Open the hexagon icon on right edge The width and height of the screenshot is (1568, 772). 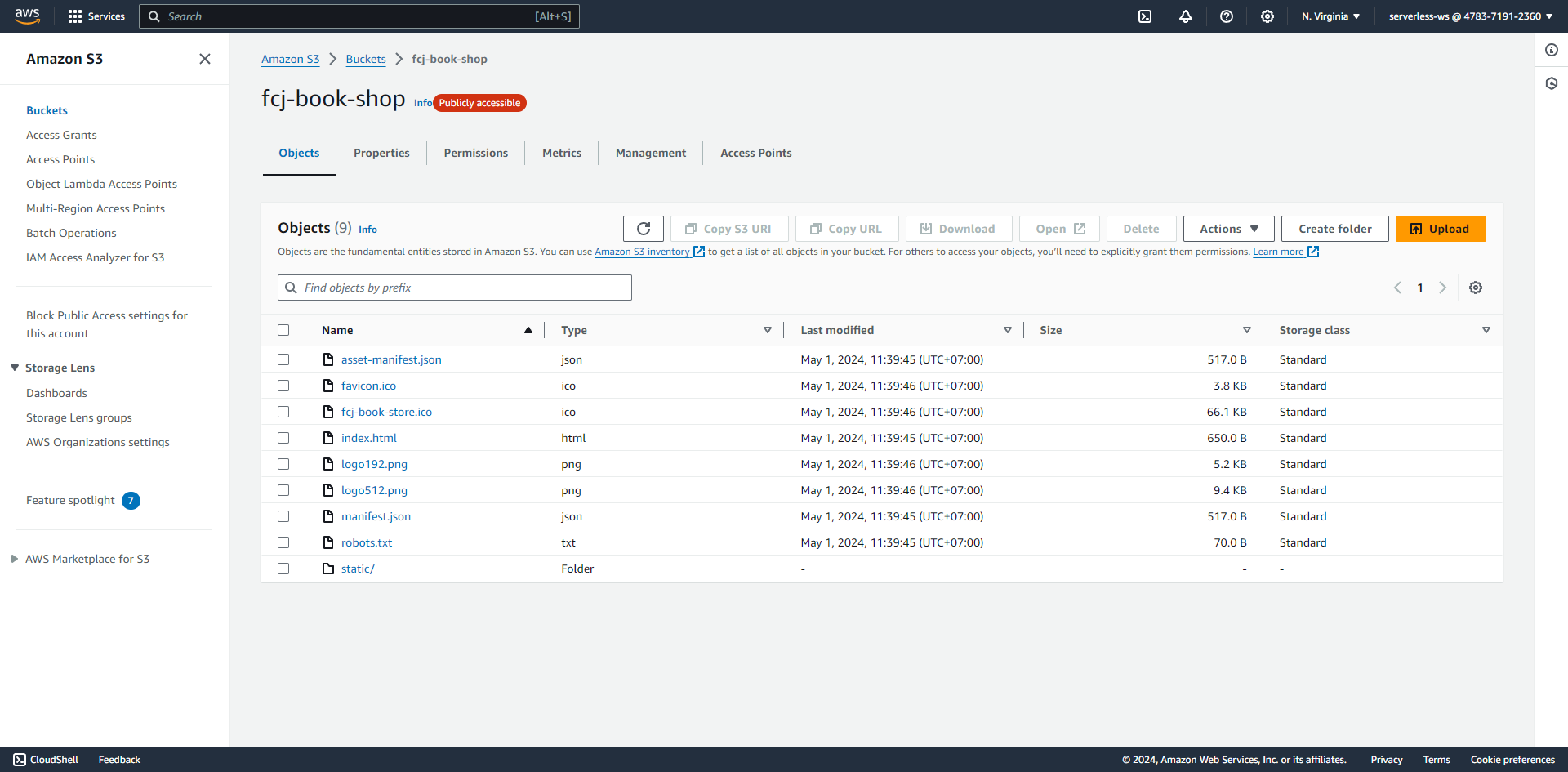point(1552,83)
